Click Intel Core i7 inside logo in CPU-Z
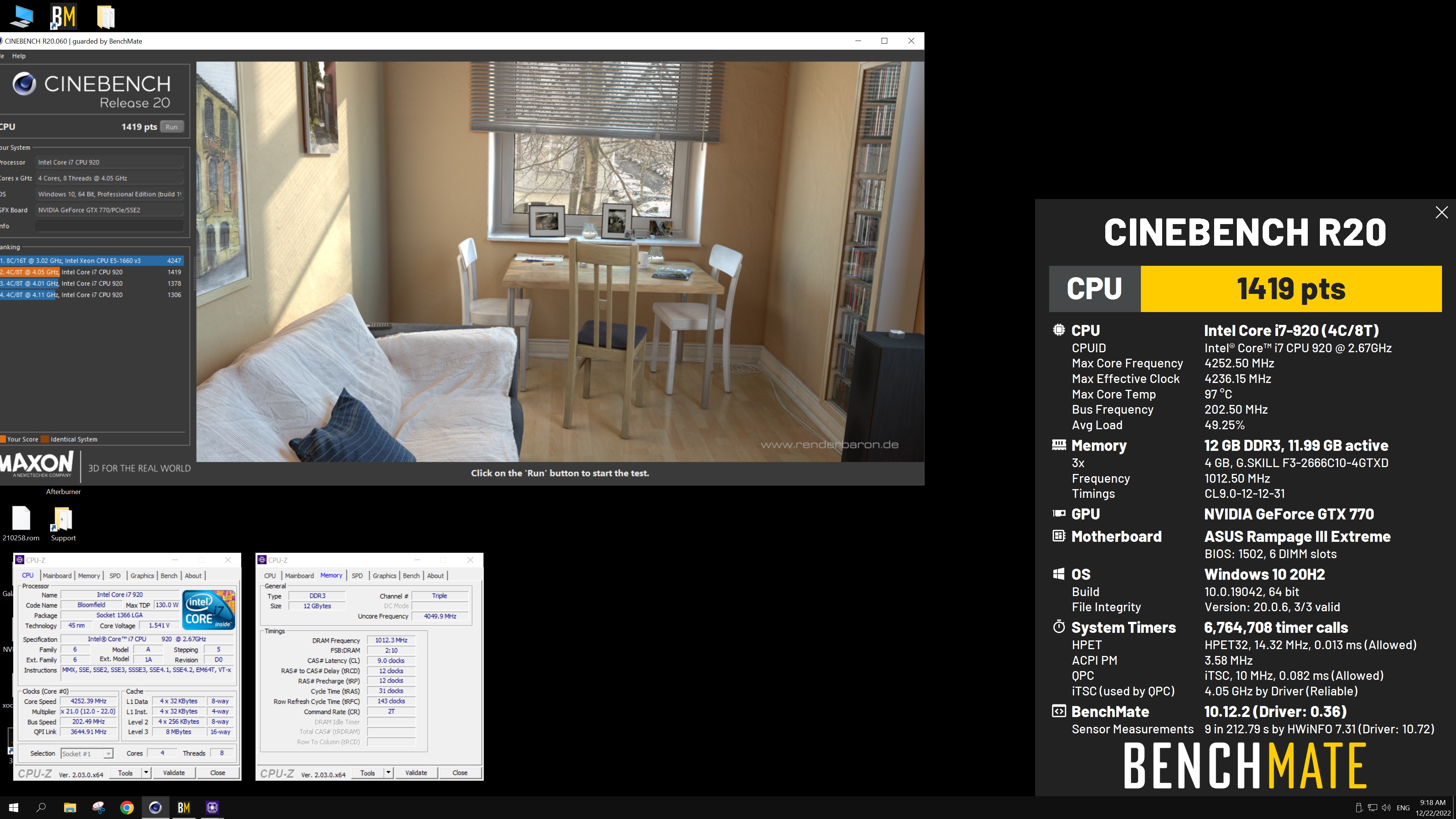 tap(209, 609)
